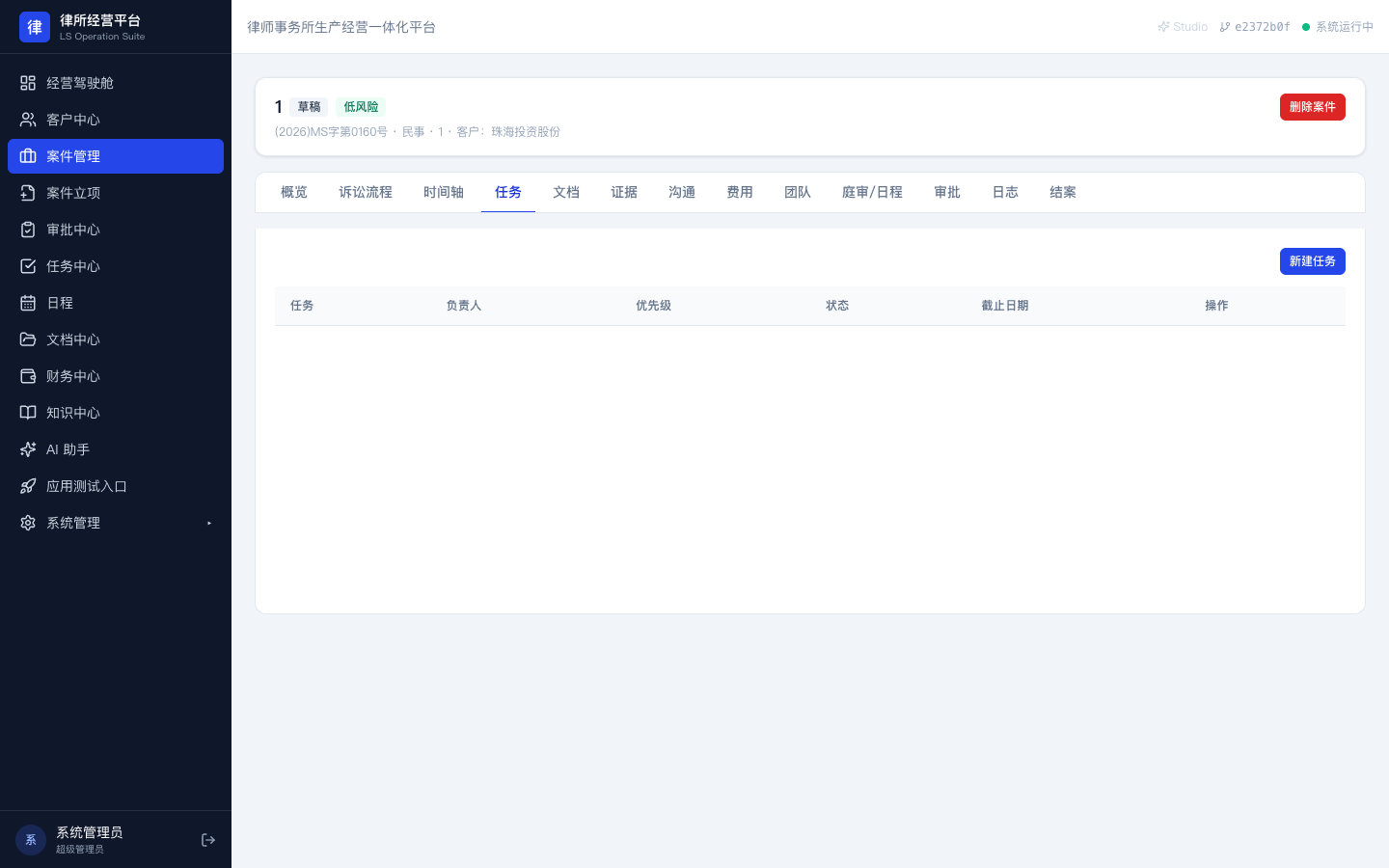This screenshot has width=1389, height=868.
Task: Go to 审批中心 clipboard icon
Action: point(28,230)
